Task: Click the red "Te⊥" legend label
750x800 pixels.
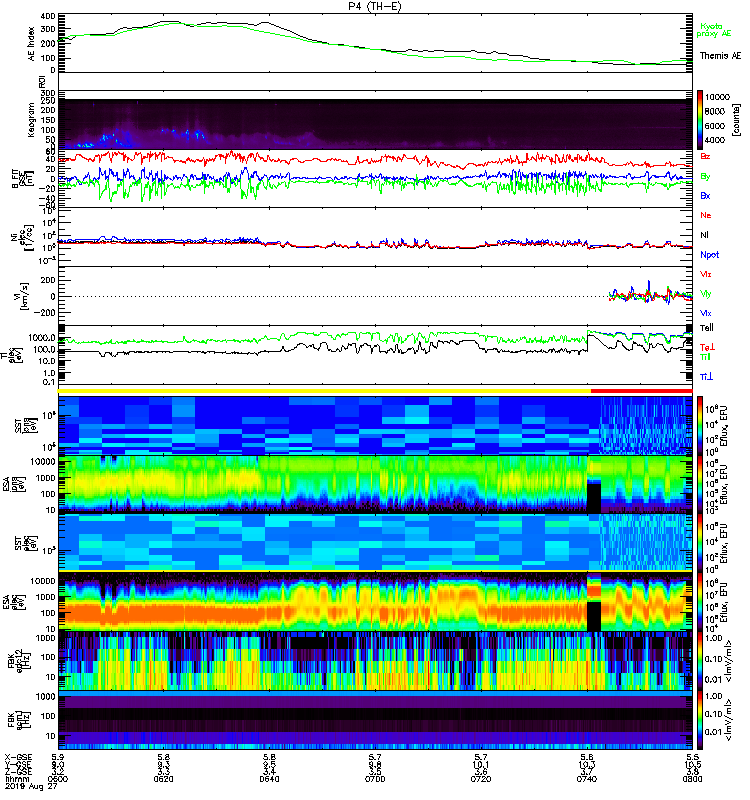Action: point(707,347)
